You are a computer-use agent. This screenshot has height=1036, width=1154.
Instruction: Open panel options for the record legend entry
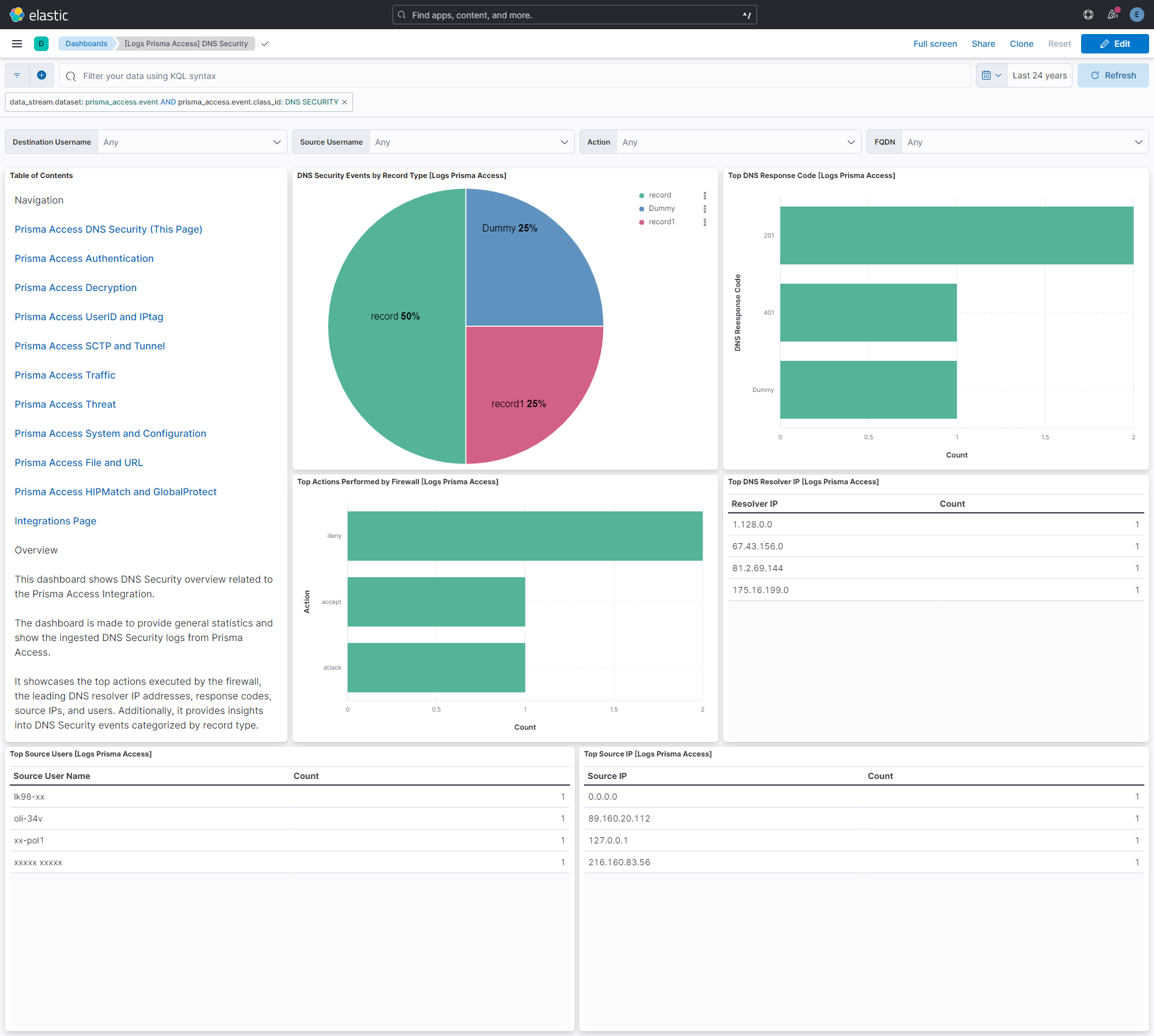coord(705,195)
